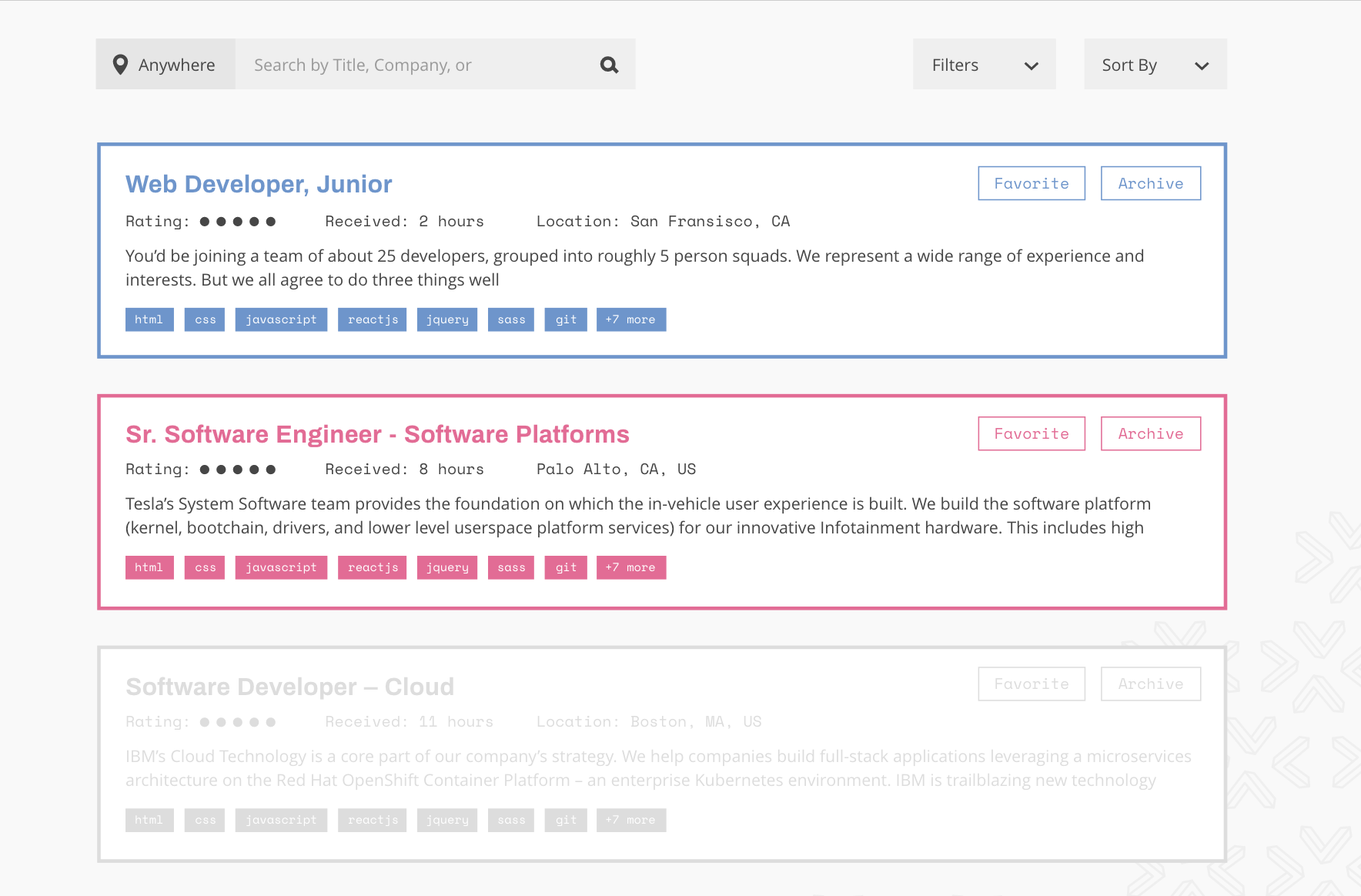Viewport: 1361px width, 896px height.
Task: Type in the Search by Title field
Action: coord(416,65)
